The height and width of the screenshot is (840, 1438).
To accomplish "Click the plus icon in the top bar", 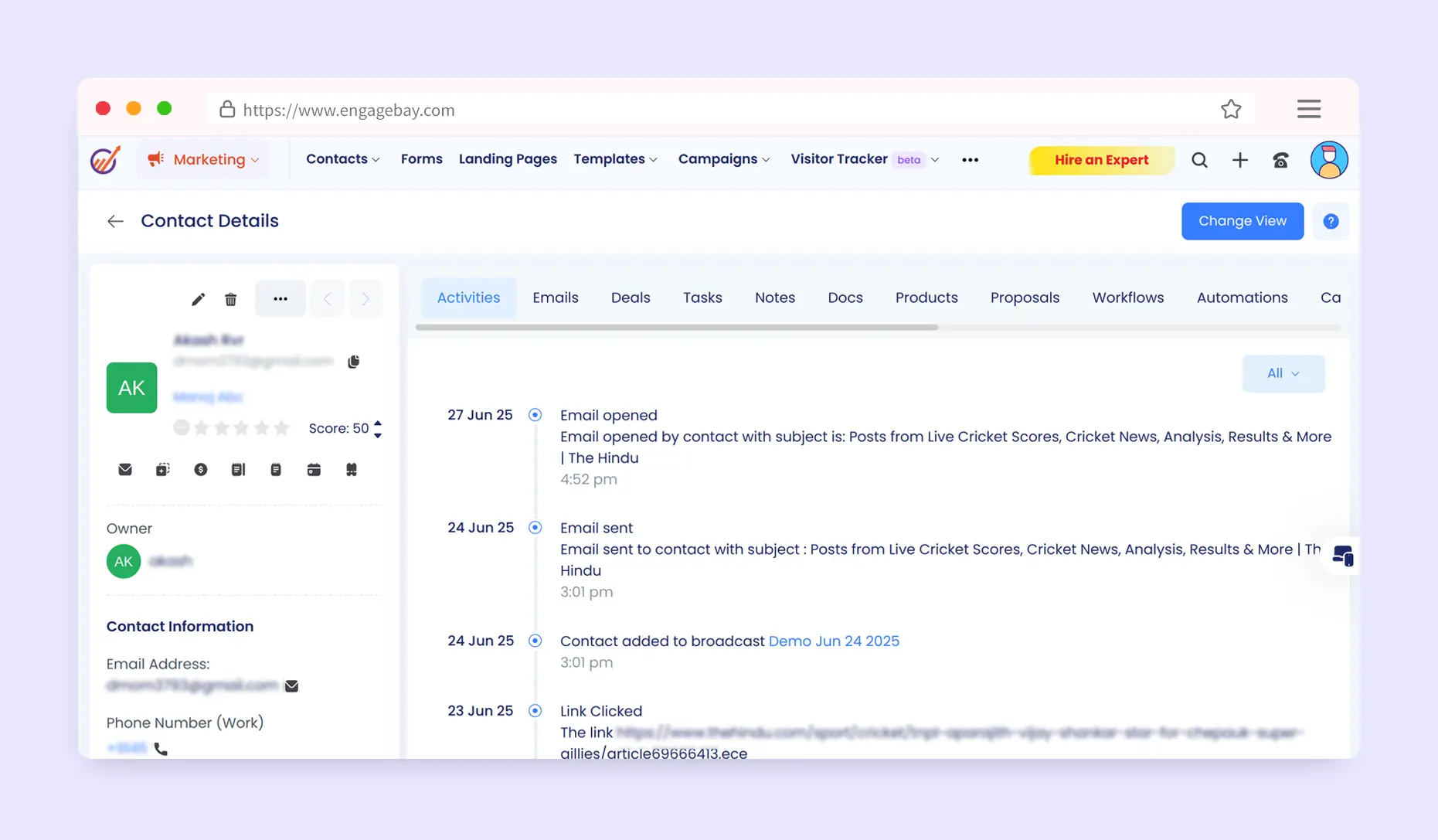I will coord(1239,160).
